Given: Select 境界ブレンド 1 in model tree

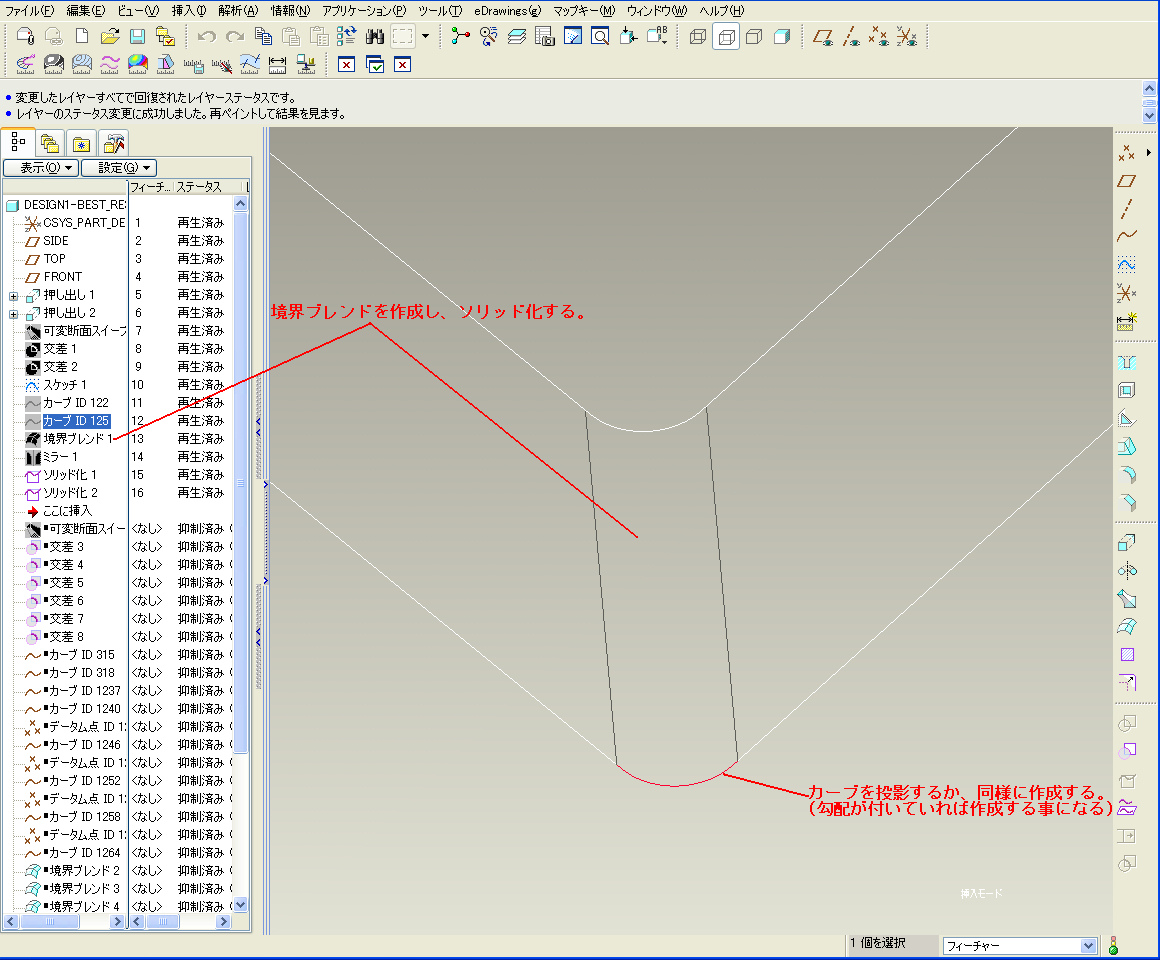Looking at the screenshot, I should pyautogui.click(x=77, y=439).
